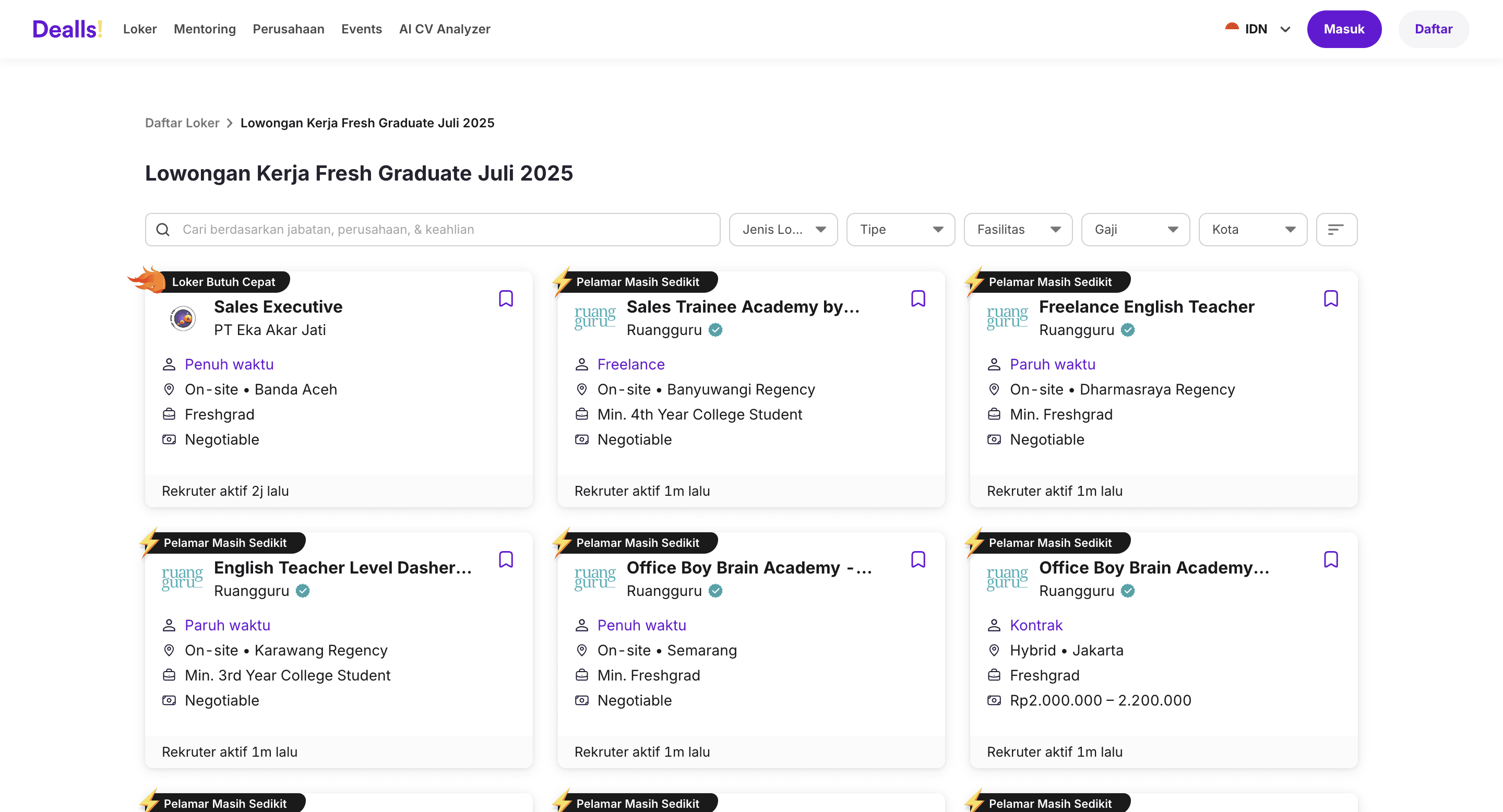Click 'Min. 3rd Year College Student' text
1503x812 pixels.
pos(288,675)
